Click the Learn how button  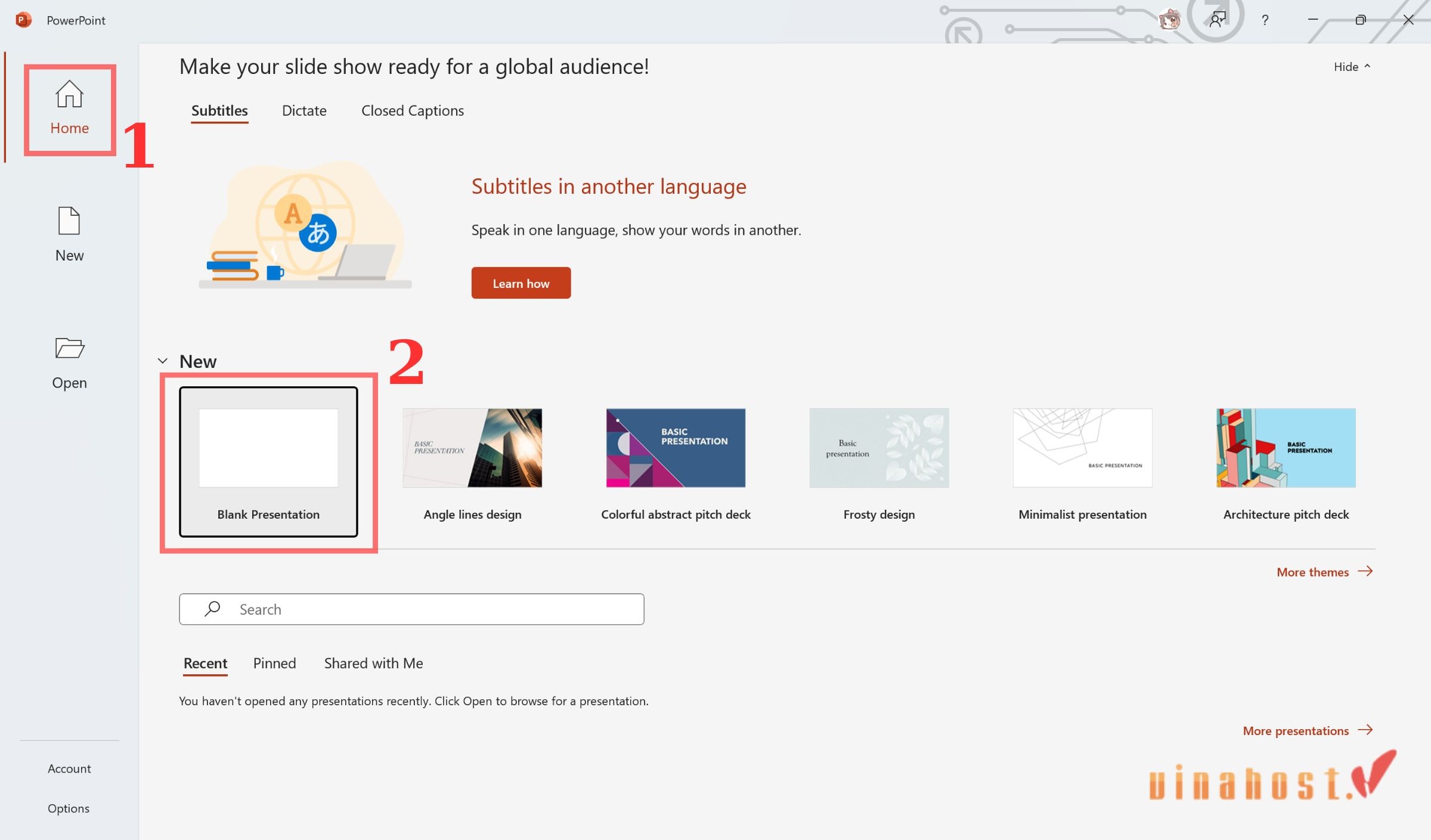(521, 283)
